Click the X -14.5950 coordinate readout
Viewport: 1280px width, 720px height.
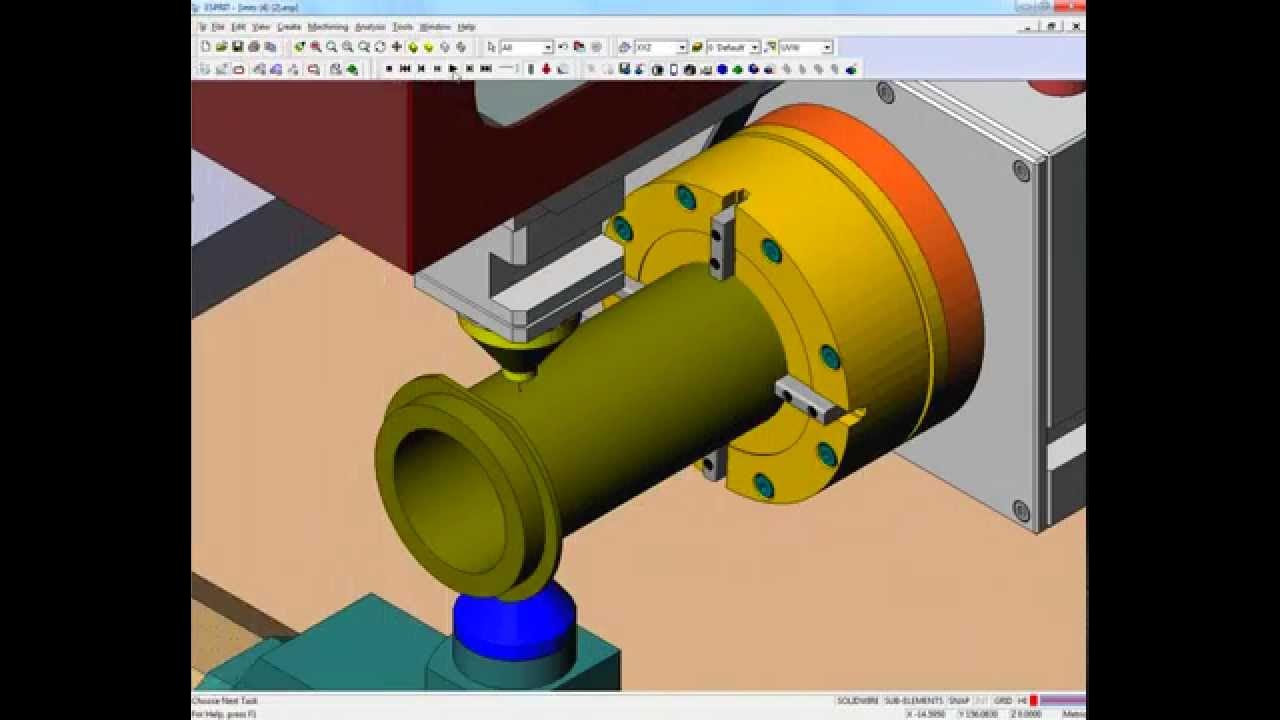tap(924, 714)
